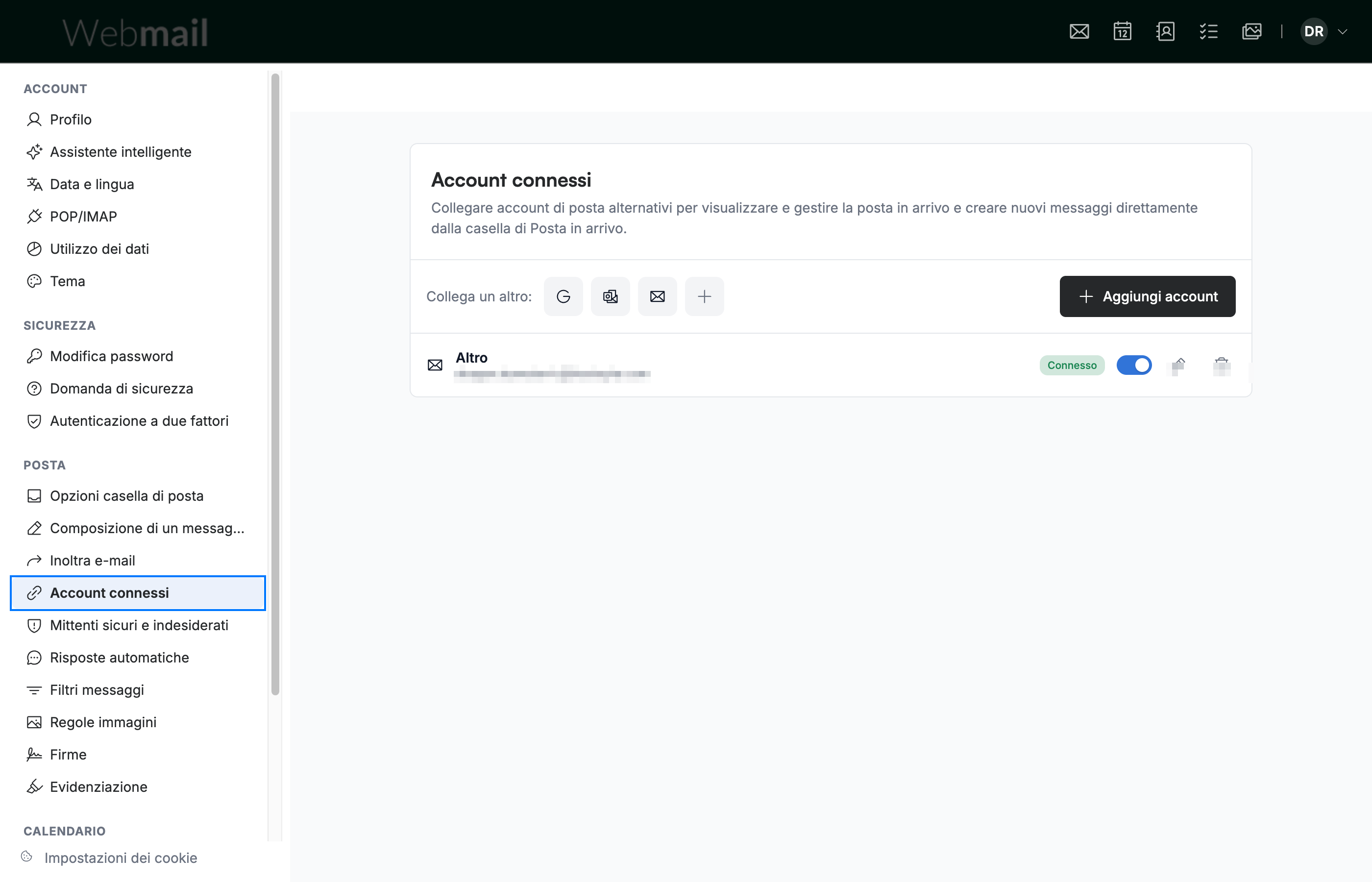Click the POSTA section header

(x=45, y=465)
